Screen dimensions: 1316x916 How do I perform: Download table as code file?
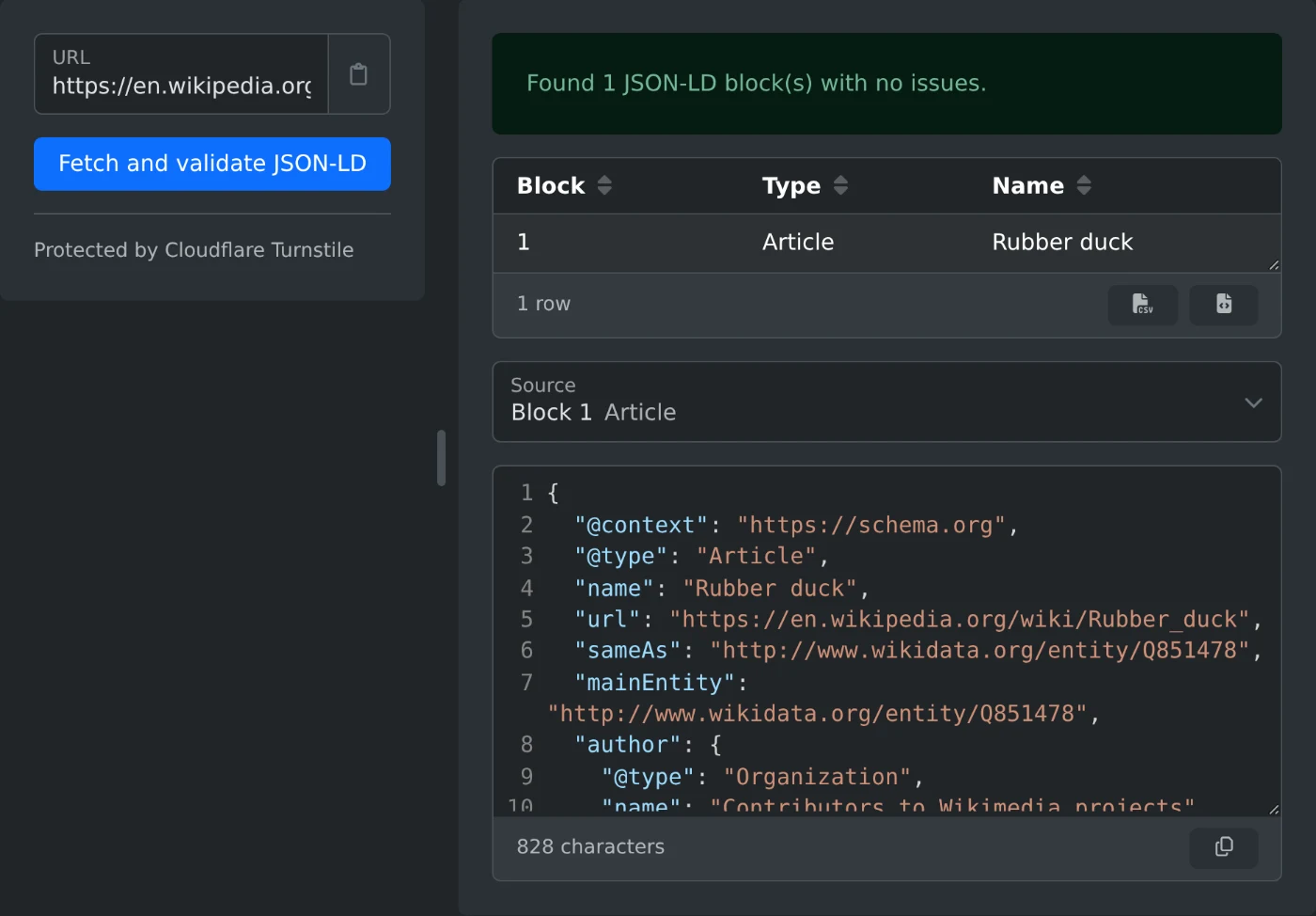tap(1224, 305)
